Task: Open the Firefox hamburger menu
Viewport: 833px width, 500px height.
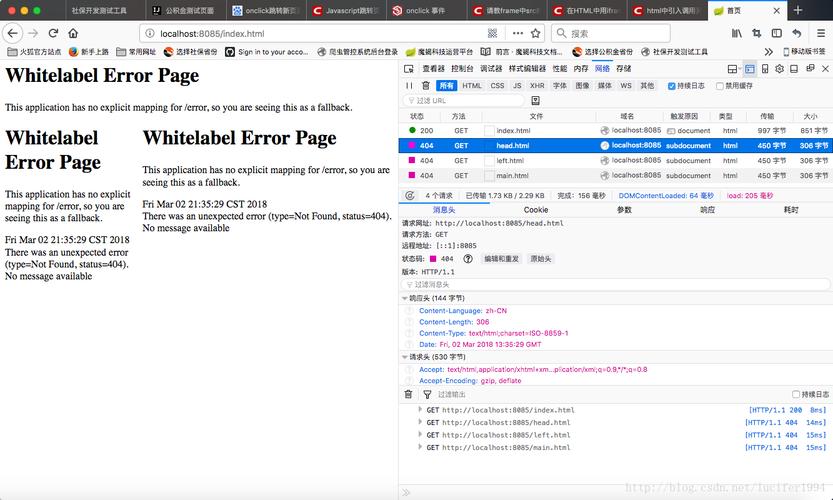Action: [821, 33]
